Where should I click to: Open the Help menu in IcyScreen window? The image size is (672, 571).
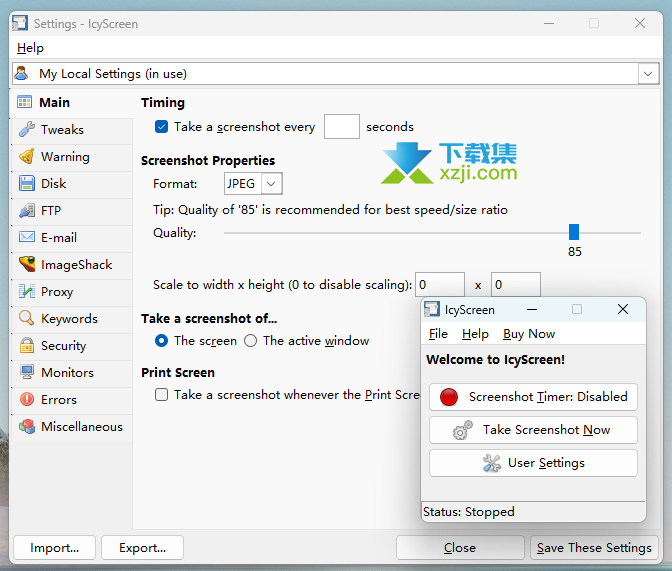click(x=475, y=334)
